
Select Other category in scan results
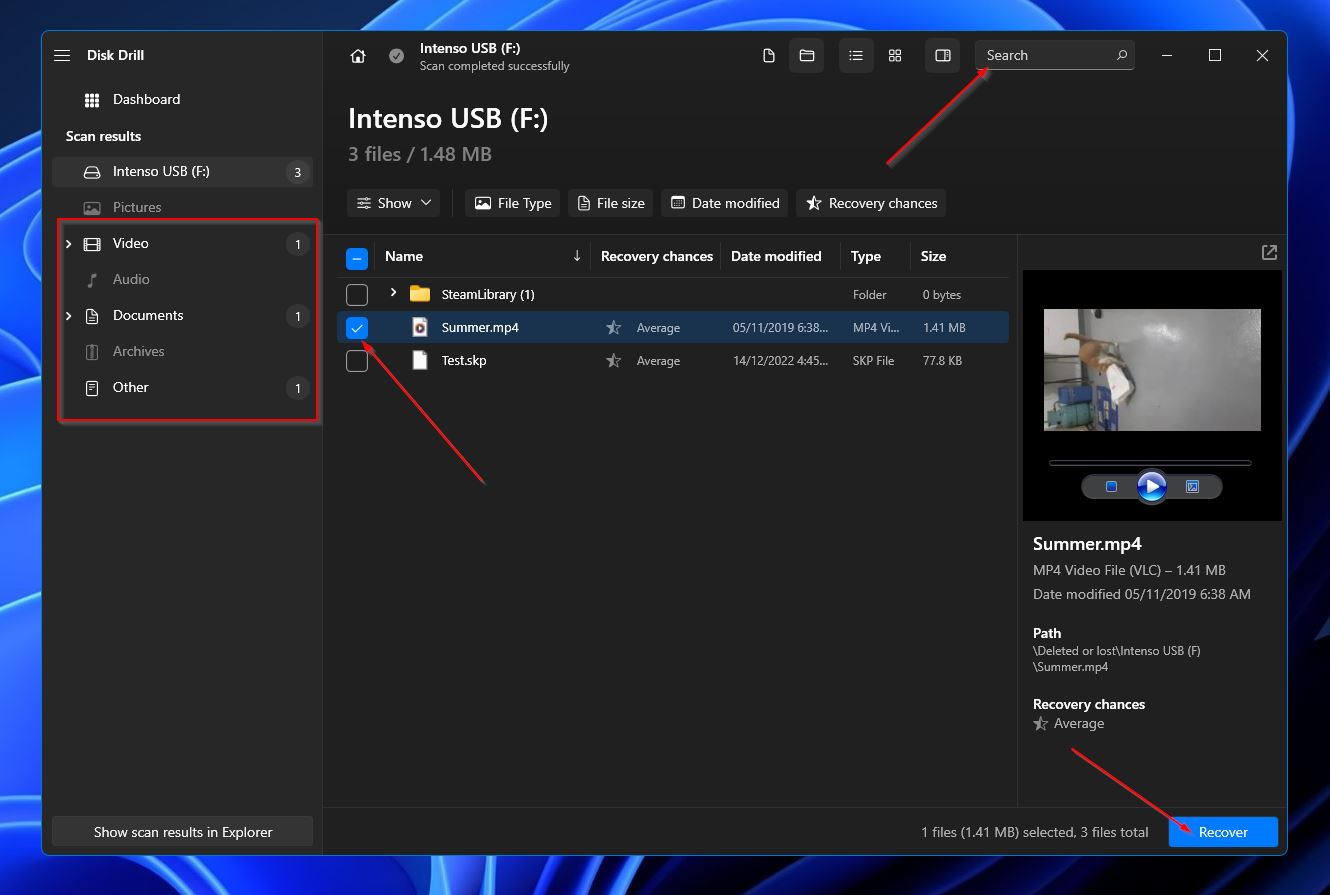130,388
